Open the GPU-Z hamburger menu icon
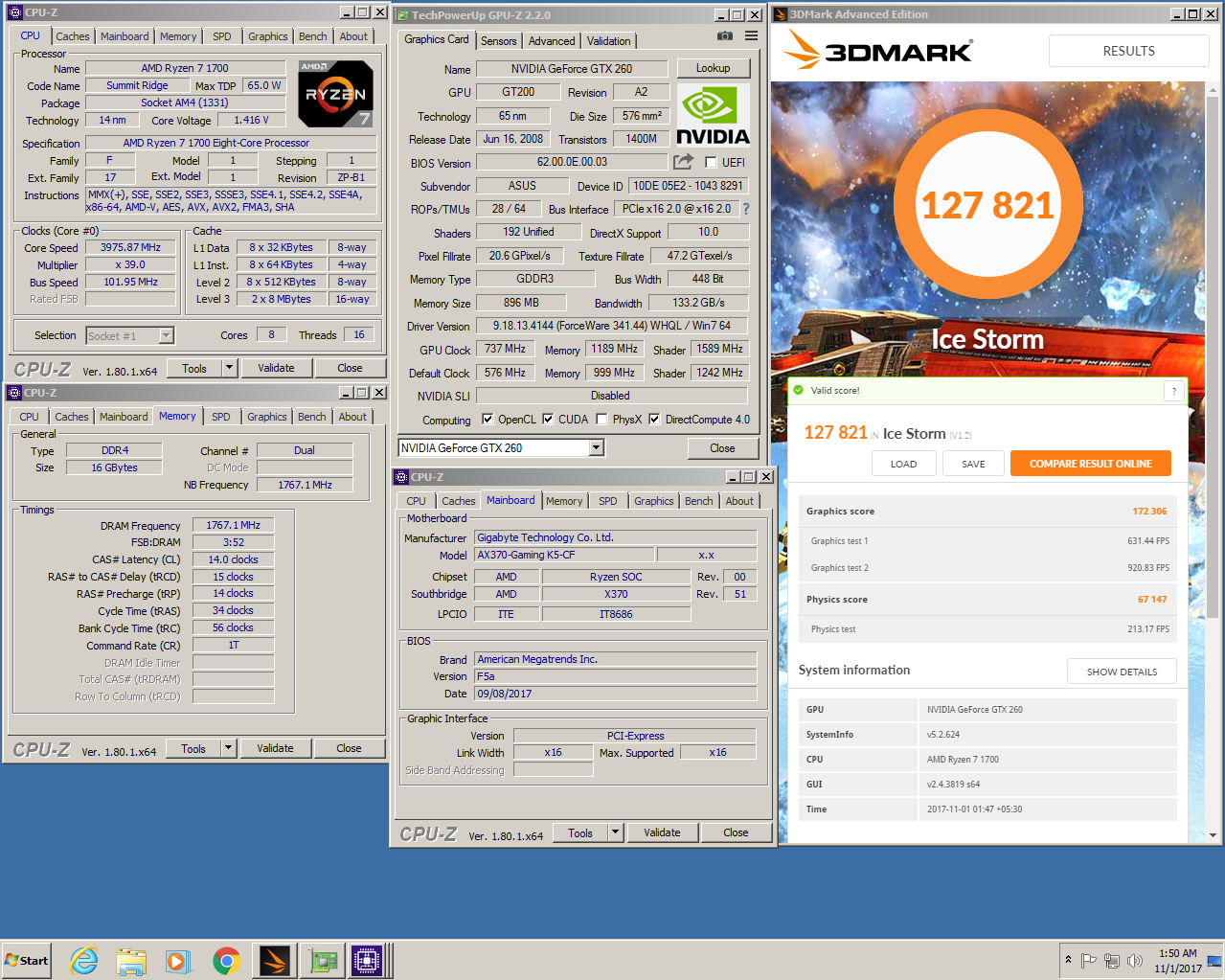Viewport: 1225px width, 980px height. point(752,35)
